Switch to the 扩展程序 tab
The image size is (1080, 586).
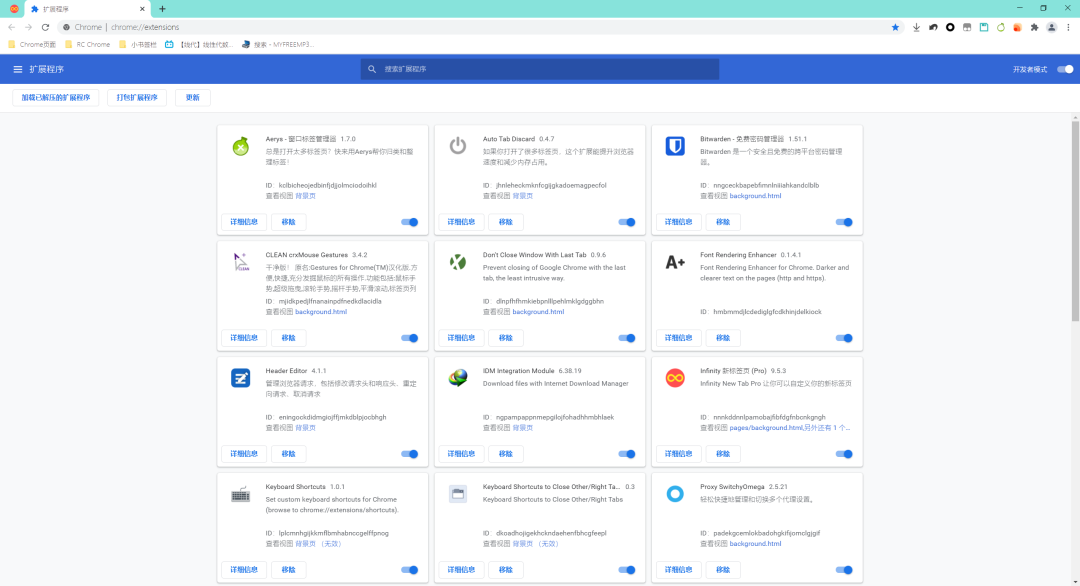(86, 9)
